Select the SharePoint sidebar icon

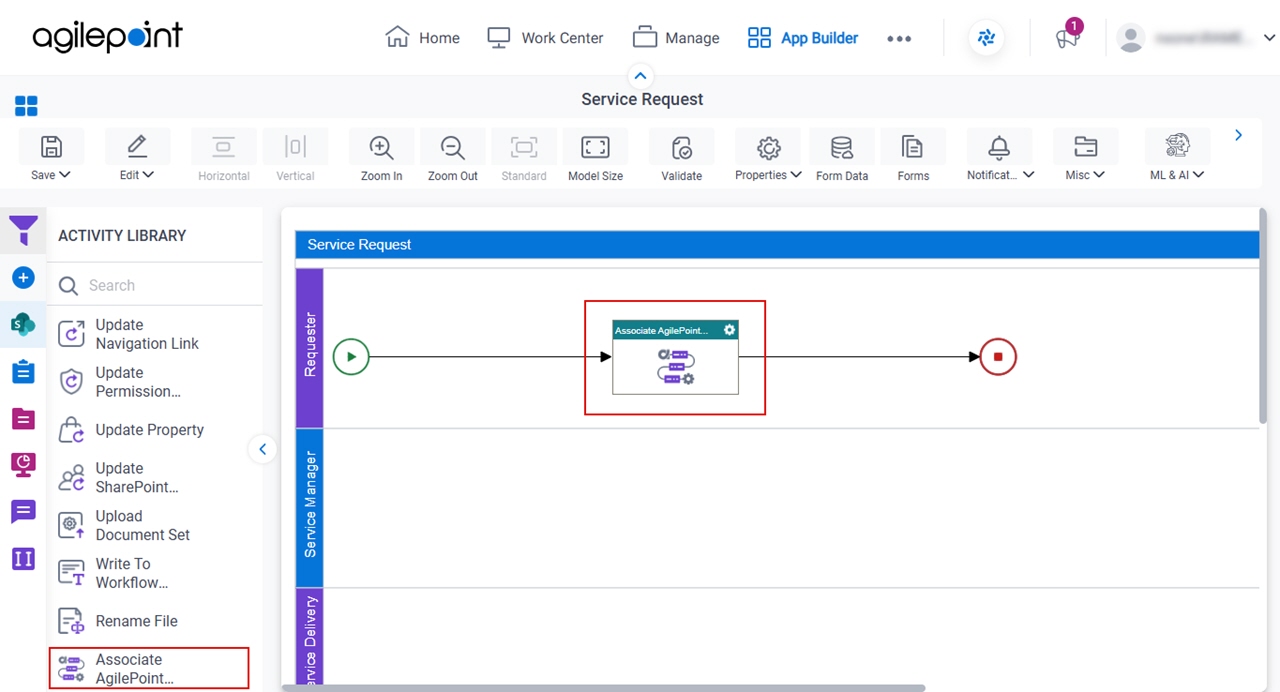(x=23, y=324)
